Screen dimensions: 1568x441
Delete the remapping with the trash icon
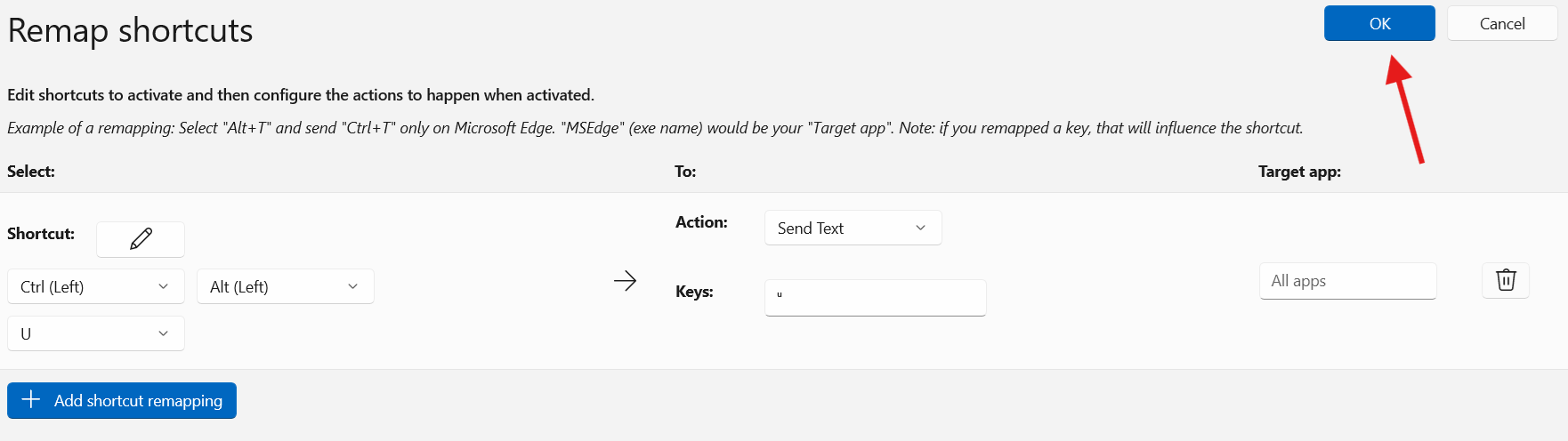(1506, 280)
